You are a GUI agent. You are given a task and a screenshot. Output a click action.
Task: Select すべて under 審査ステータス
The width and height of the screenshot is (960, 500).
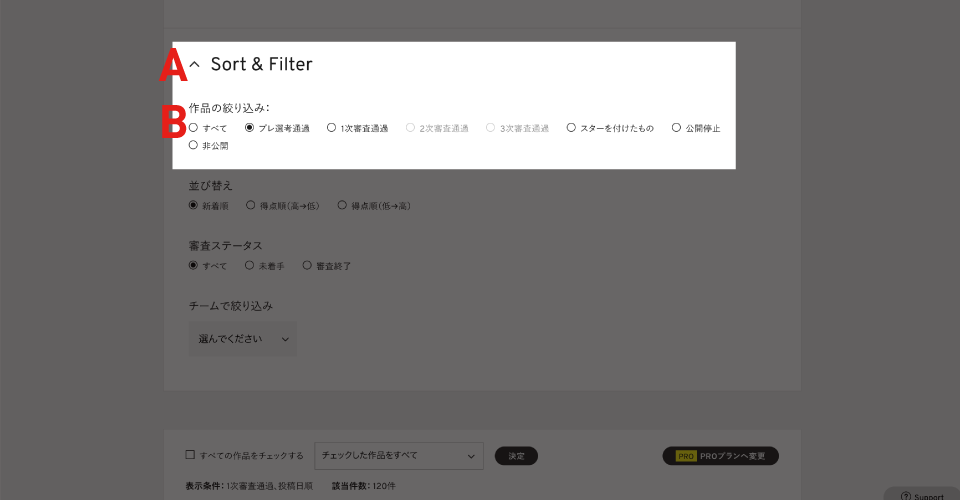point(193,265)
